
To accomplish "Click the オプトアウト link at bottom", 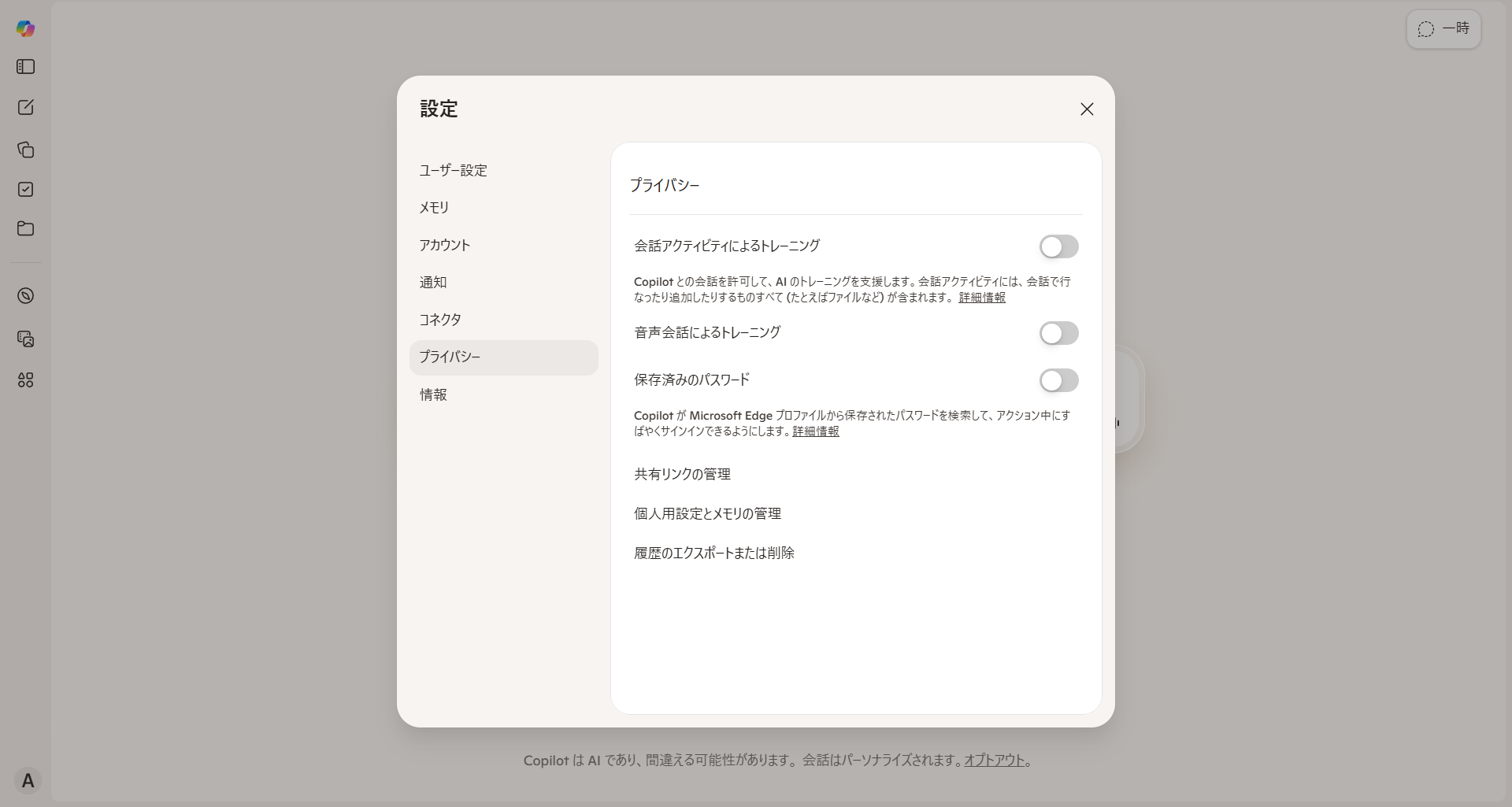I will point(995,761).
